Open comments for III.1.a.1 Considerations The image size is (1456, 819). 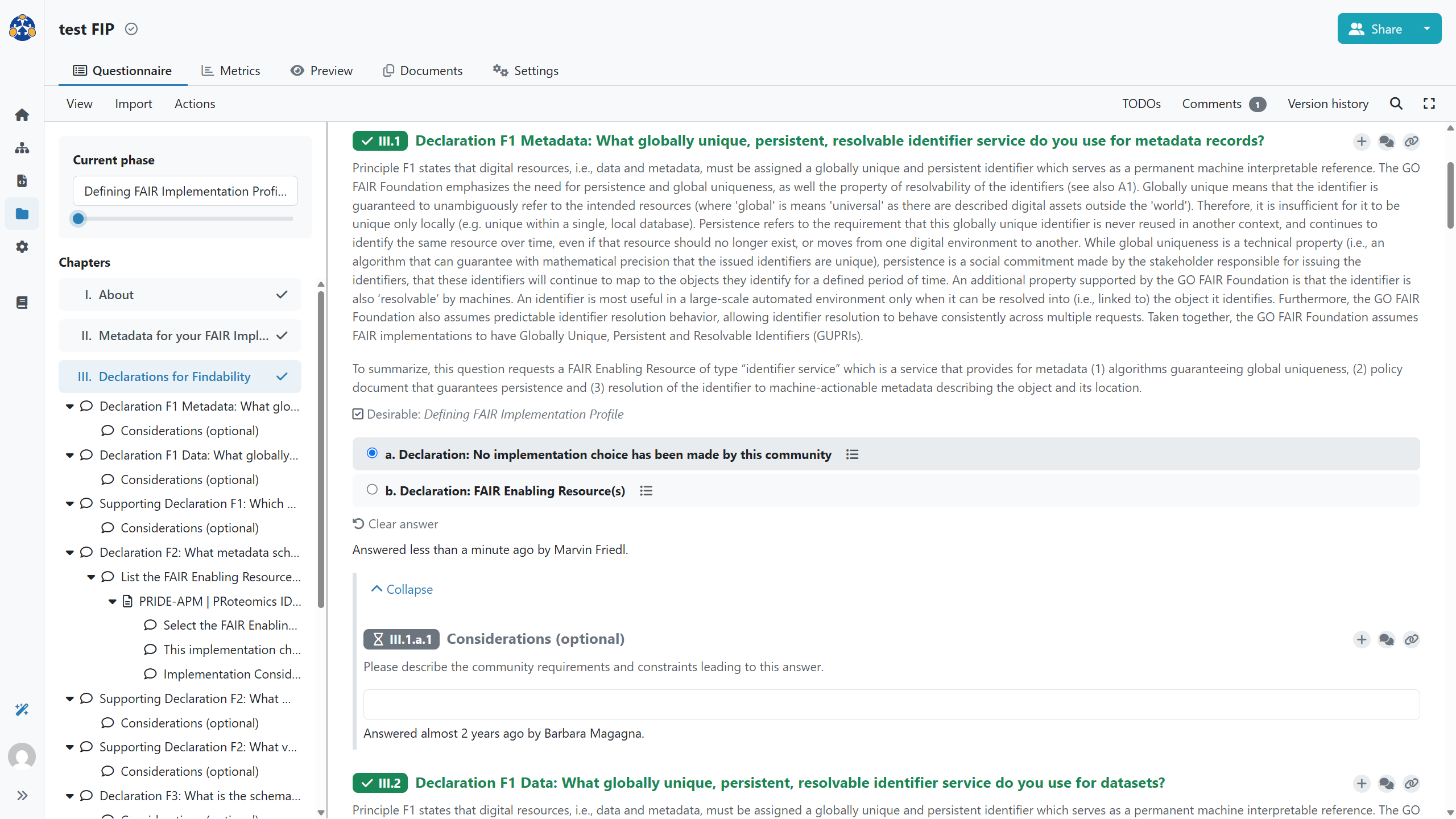click(1387, 640)
